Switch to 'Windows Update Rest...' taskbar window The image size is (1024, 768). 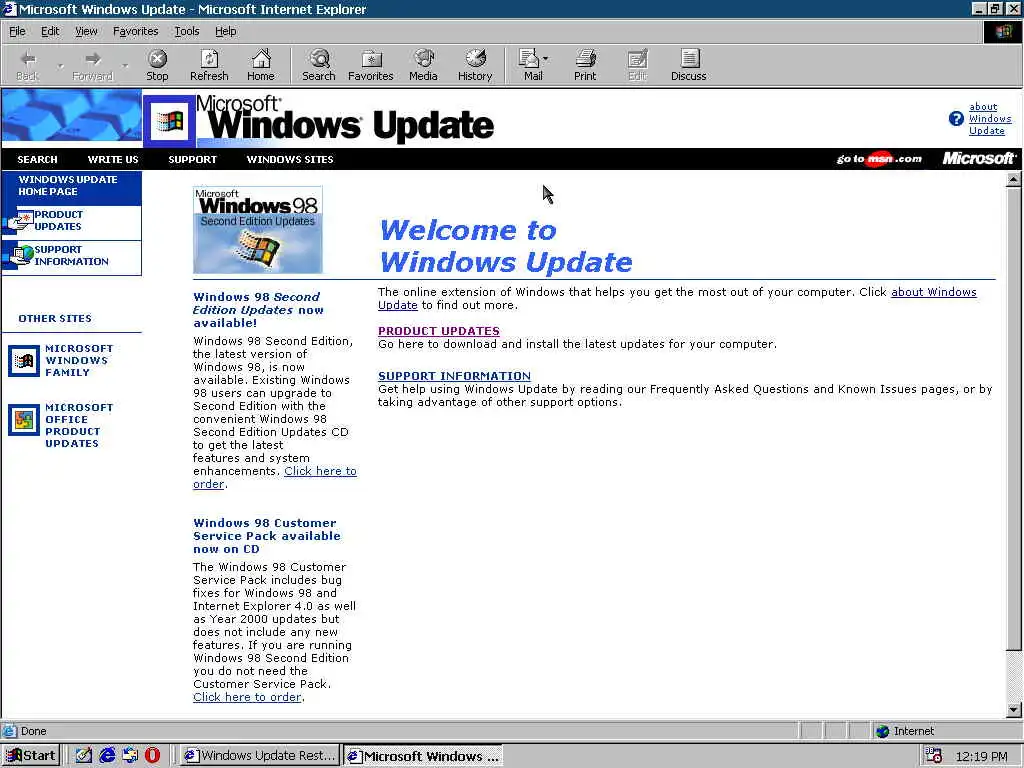[x=259, y=756]
